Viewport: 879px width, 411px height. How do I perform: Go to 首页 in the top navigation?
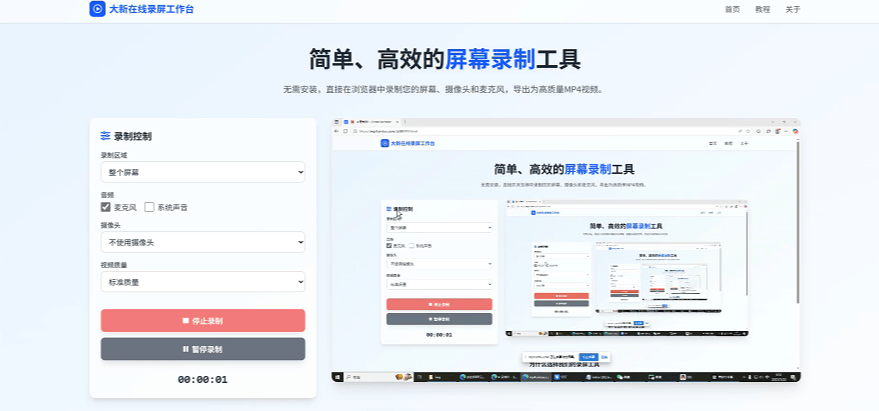[732, 9]
